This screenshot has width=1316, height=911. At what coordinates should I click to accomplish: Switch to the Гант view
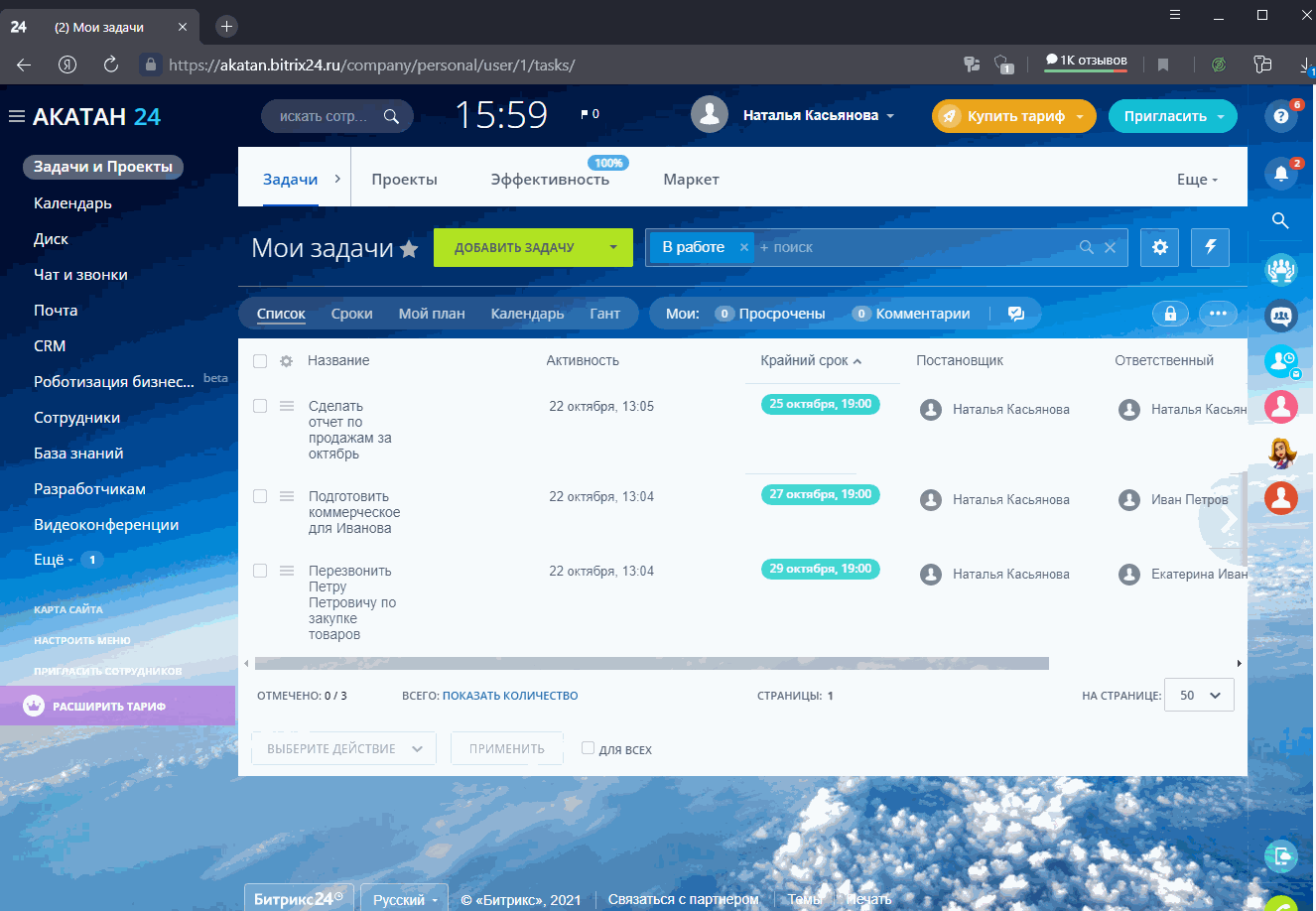click(x=604, y=314)
